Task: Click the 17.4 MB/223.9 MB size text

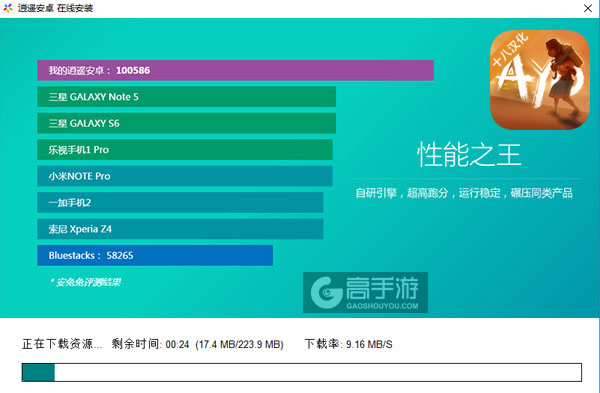Action: coord(240,344)
